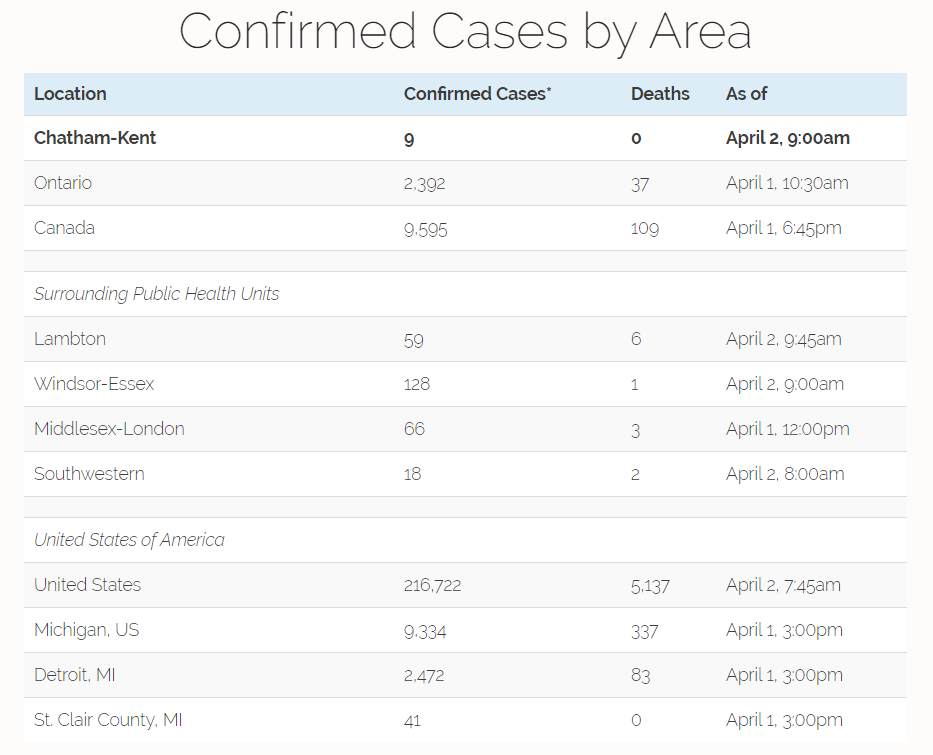Screen dimensions: 933x755
Task: Click the Confirmed Cases column header
Action: click(x=477, y=94)
